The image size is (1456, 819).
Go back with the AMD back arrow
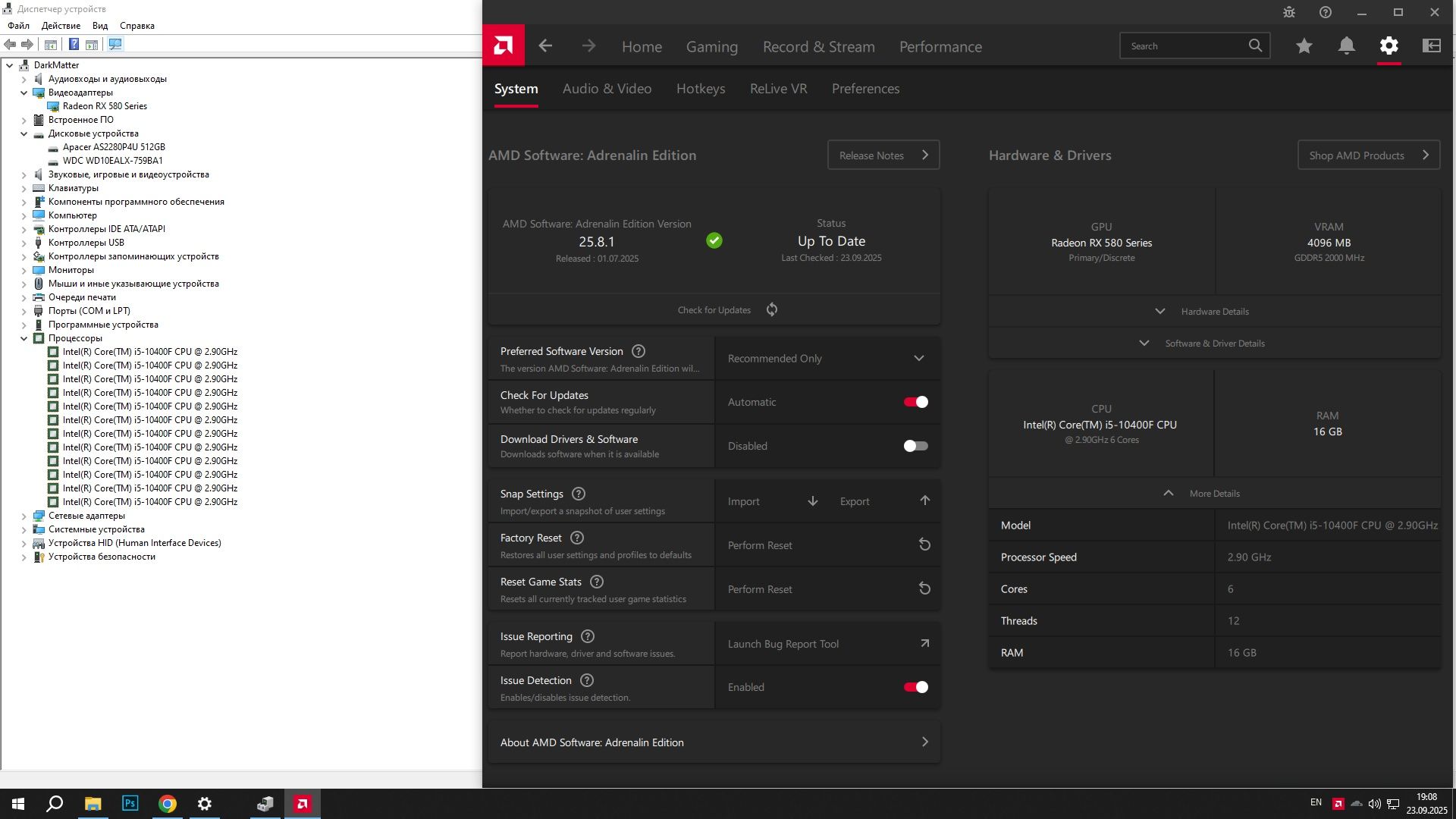pyautogui.click(x=545, y=45)
